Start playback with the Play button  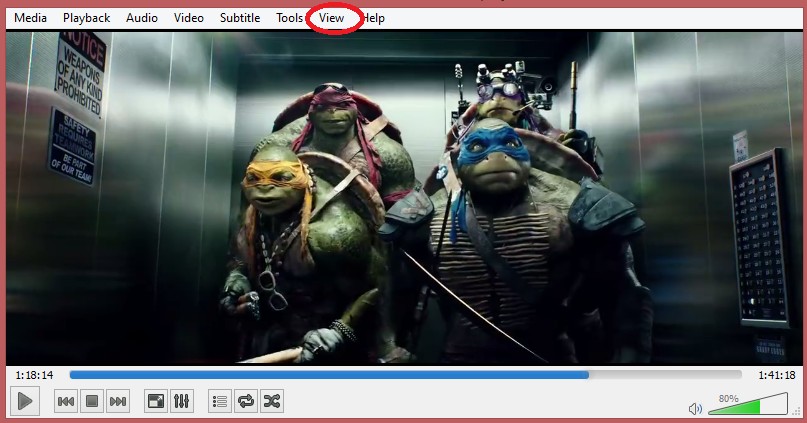pyautogui.click(x=25, y=401)
